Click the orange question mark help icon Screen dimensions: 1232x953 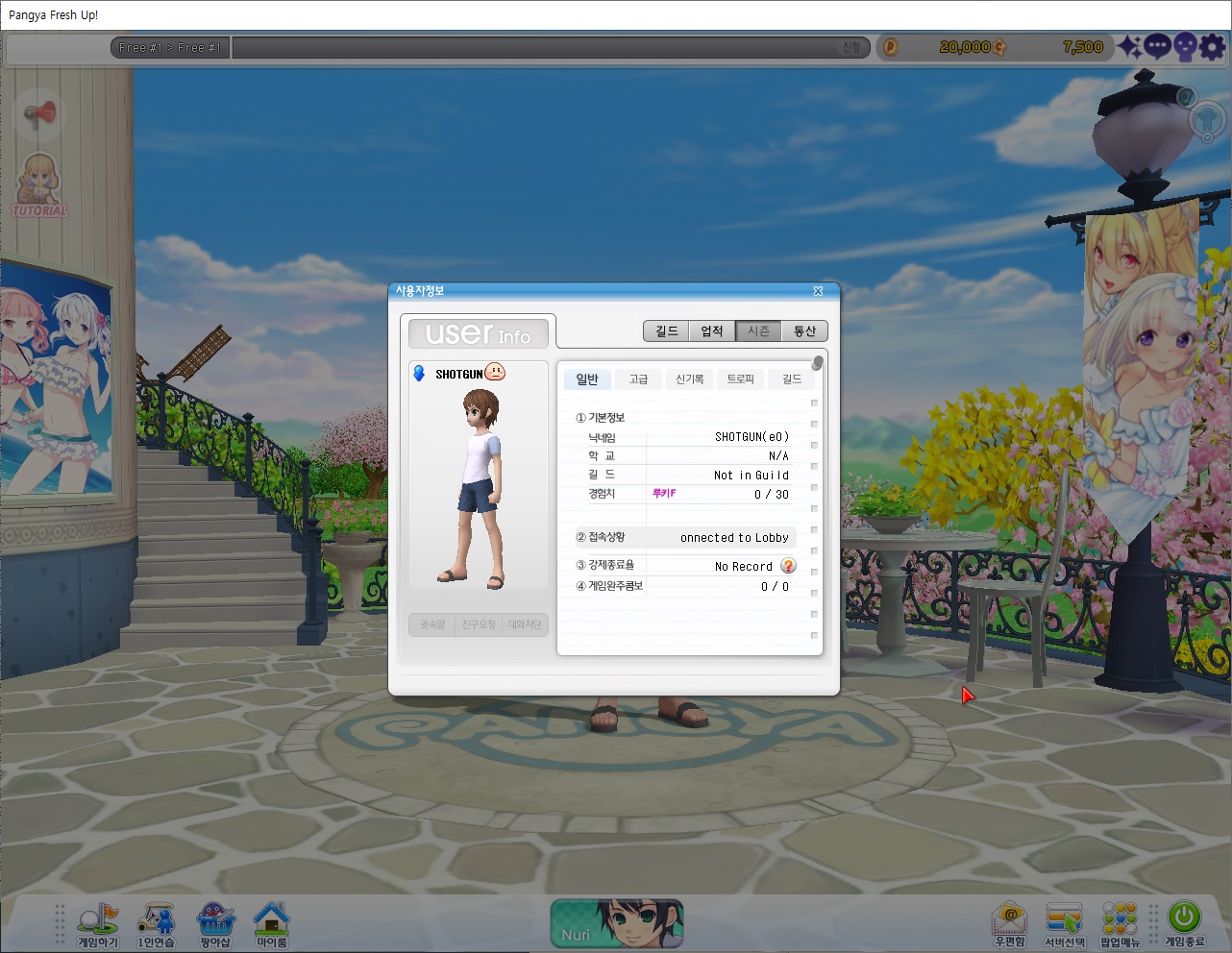tap(789, 566)
